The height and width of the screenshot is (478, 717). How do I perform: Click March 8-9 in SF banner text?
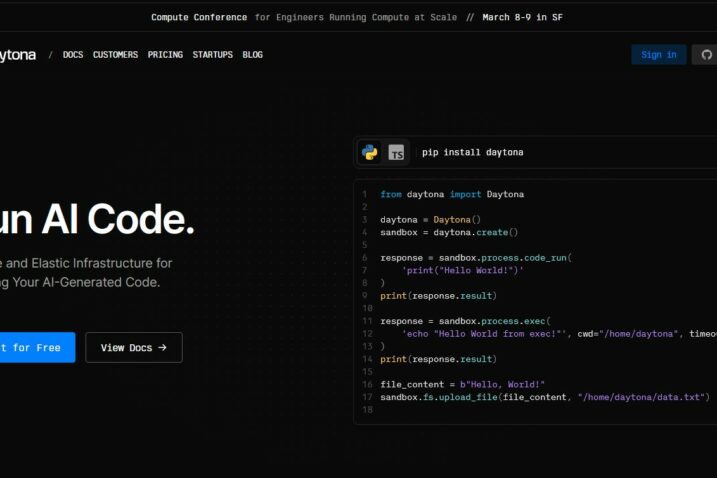522,17
